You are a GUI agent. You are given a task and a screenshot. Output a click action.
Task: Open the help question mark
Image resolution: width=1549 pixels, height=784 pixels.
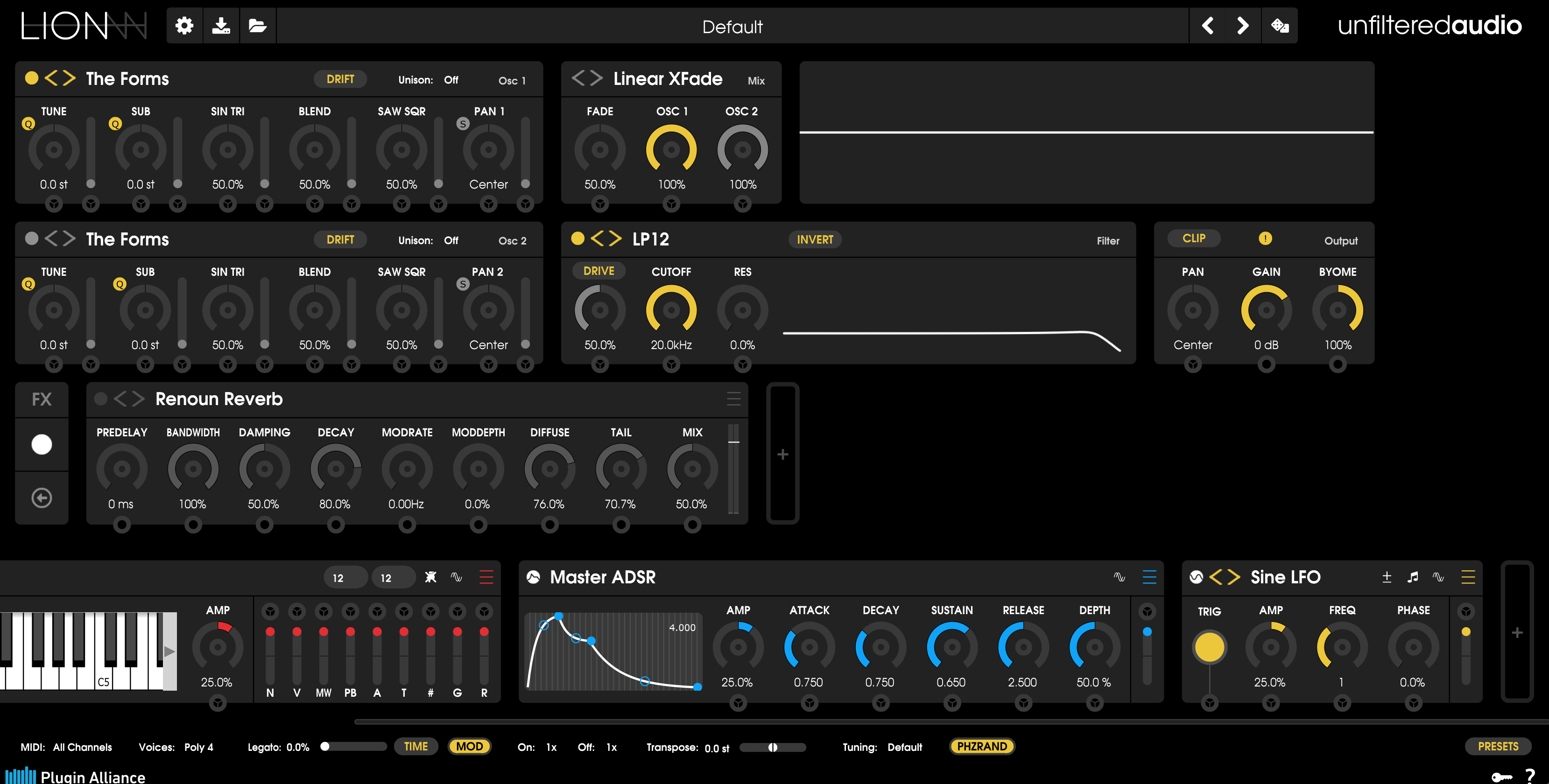click(x=1530, y=776)
